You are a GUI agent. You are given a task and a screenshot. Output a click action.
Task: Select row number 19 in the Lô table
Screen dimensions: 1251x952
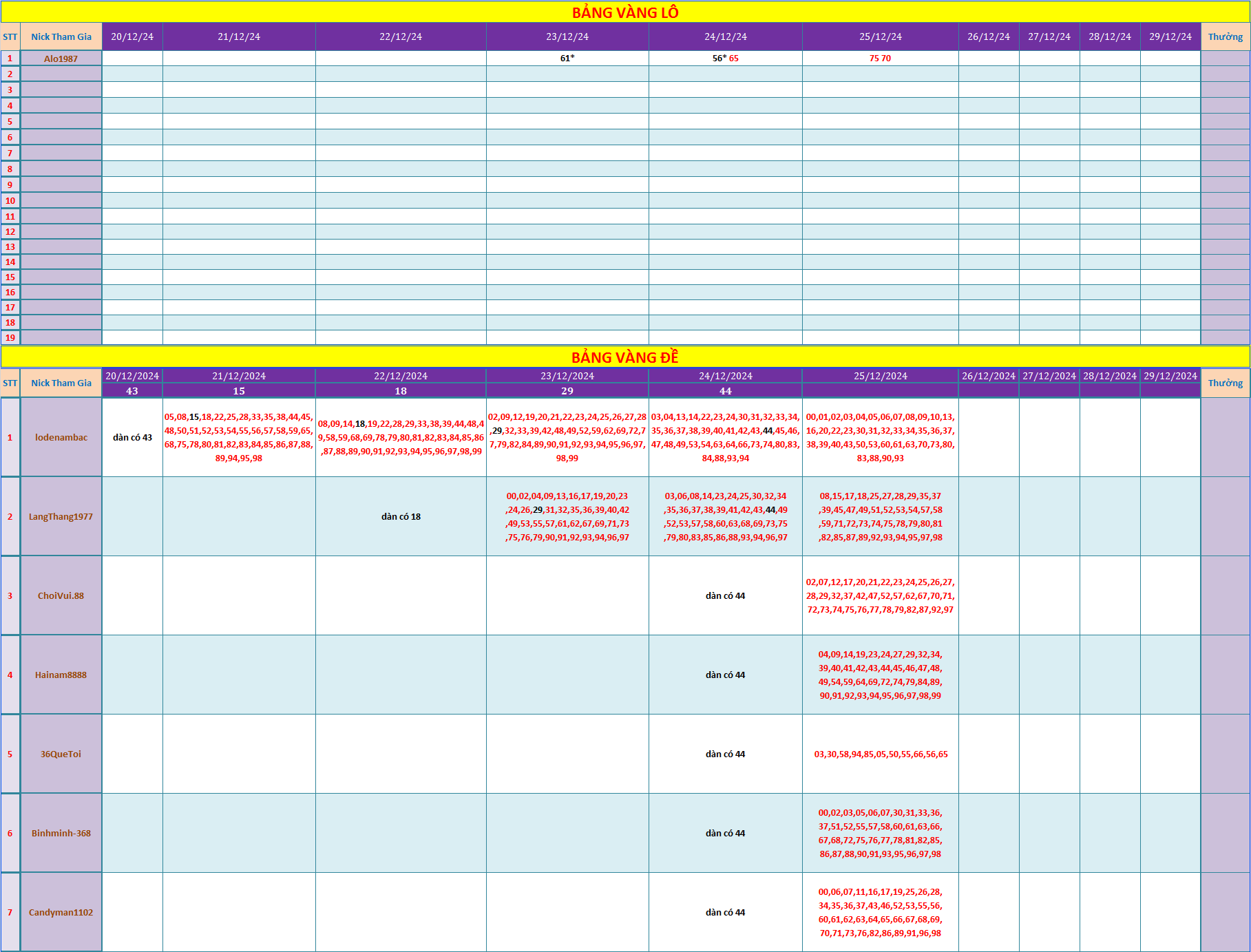pos(10,337)
